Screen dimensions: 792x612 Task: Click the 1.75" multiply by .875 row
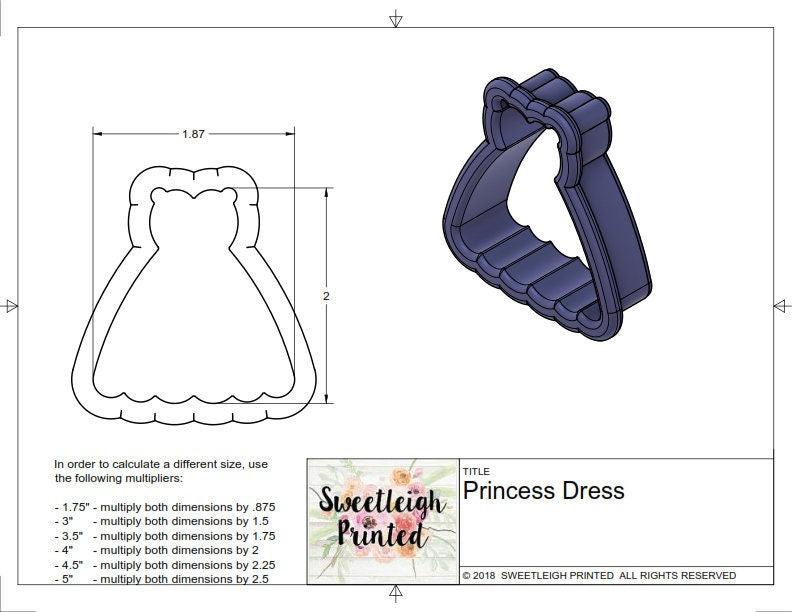165,507
